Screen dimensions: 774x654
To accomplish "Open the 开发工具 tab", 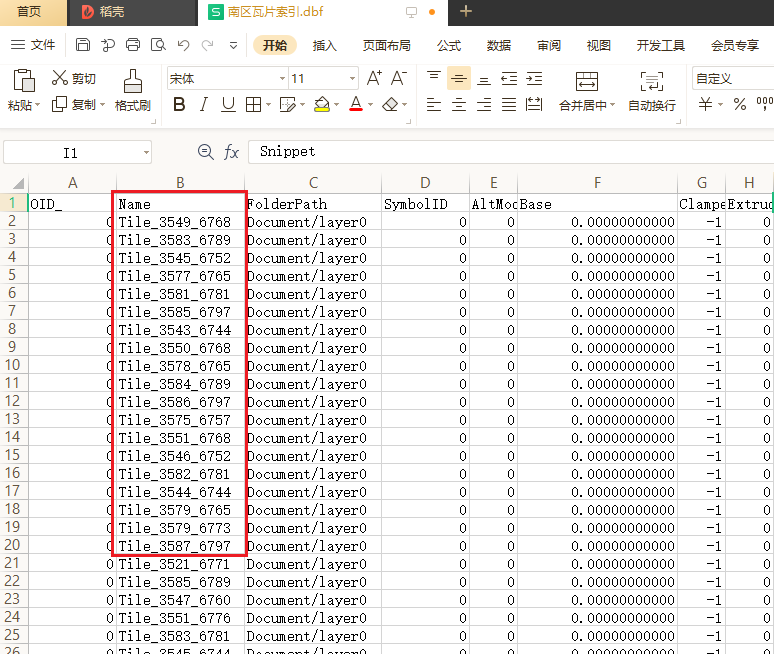I will pyautogui.click(x=660, y=45).
